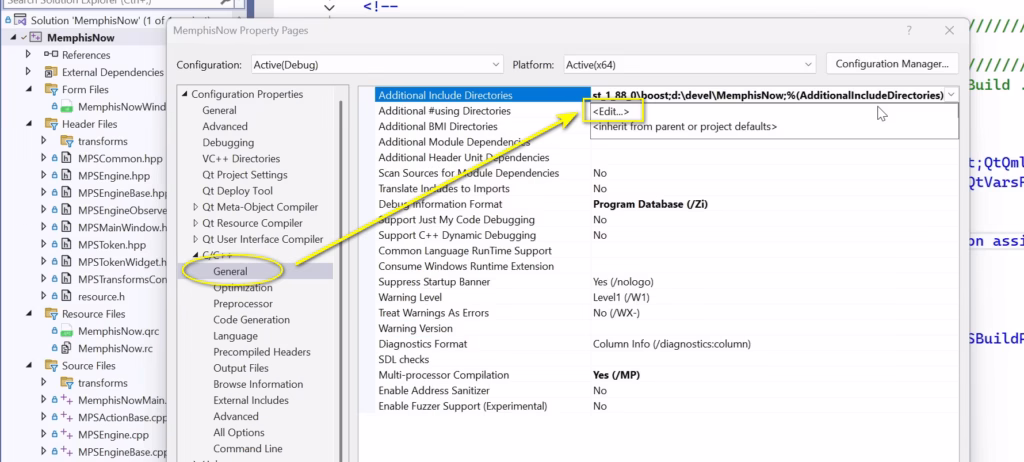This screenshot has height=462, width=1024.
Task: Collapse the Header Files folder
Action: [x=28, y=124]
